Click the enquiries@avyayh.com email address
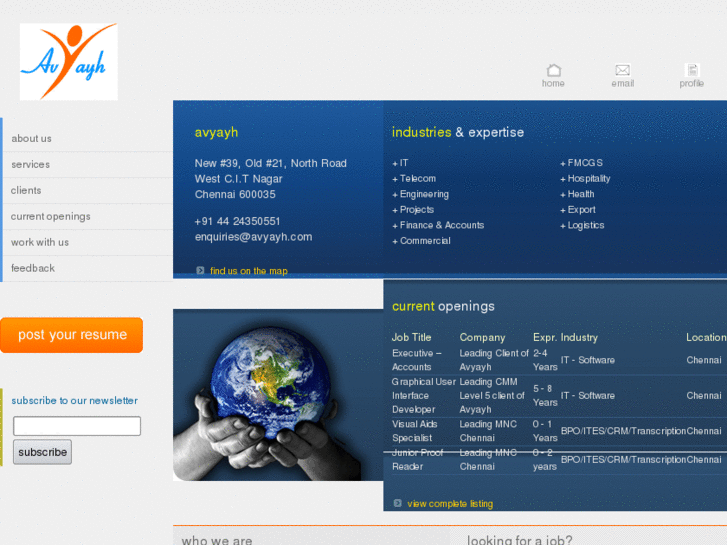This screenshot has height=545, width=727. pyautogui.click(x=253, y=237)
